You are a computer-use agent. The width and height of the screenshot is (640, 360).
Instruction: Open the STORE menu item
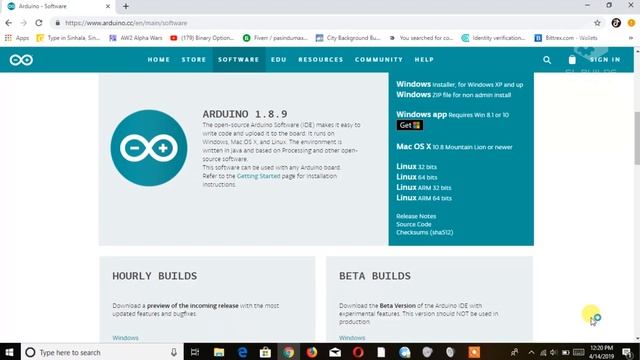tap(194, 60)
